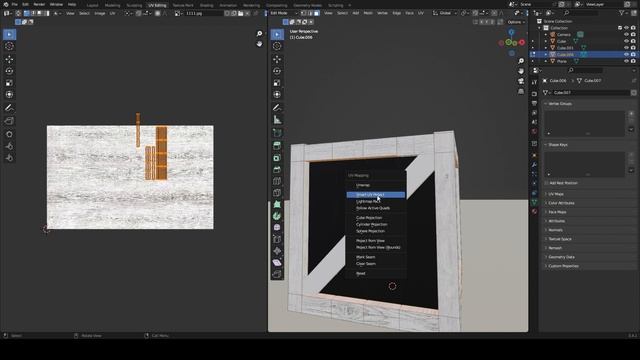Select the UV editor Grab tool

pos(9,134)
